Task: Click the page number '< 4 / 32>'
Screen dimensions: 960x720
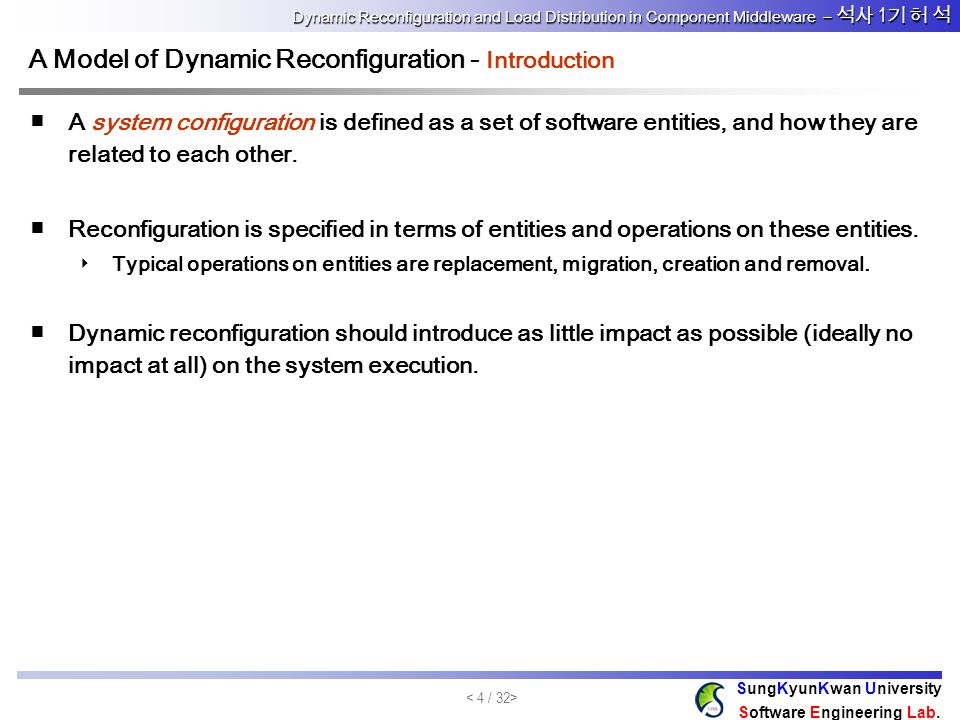Action: pyautogui.click(x=491, y=697)
